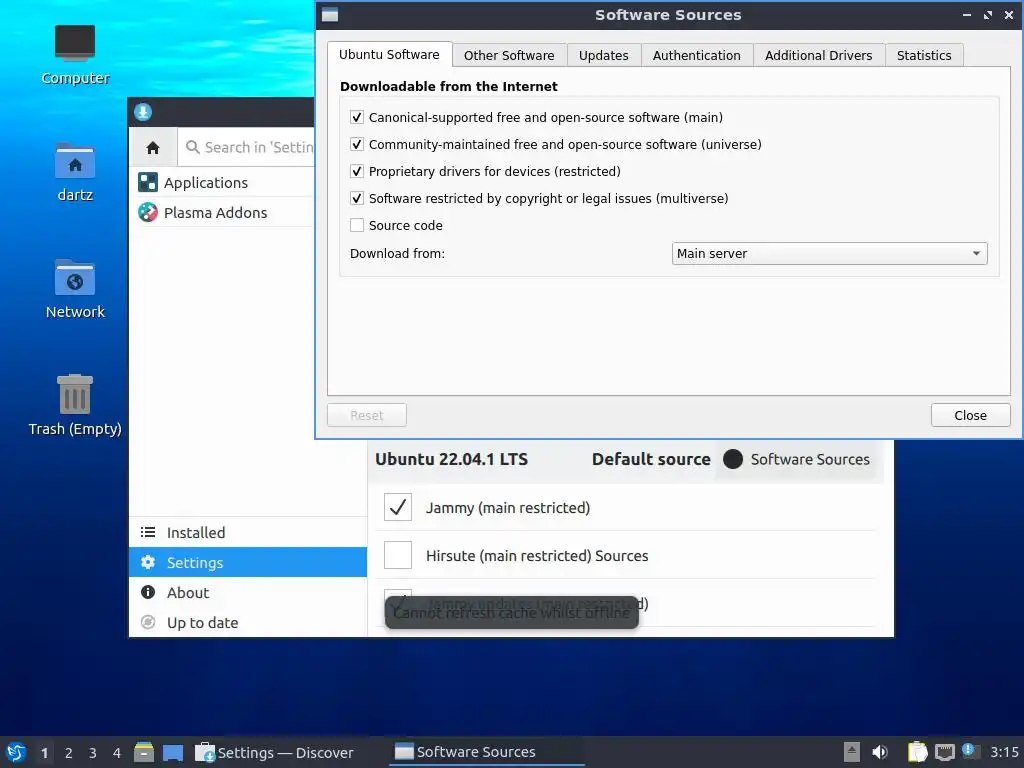Switch to the Other Software tab

click(509, 56)
